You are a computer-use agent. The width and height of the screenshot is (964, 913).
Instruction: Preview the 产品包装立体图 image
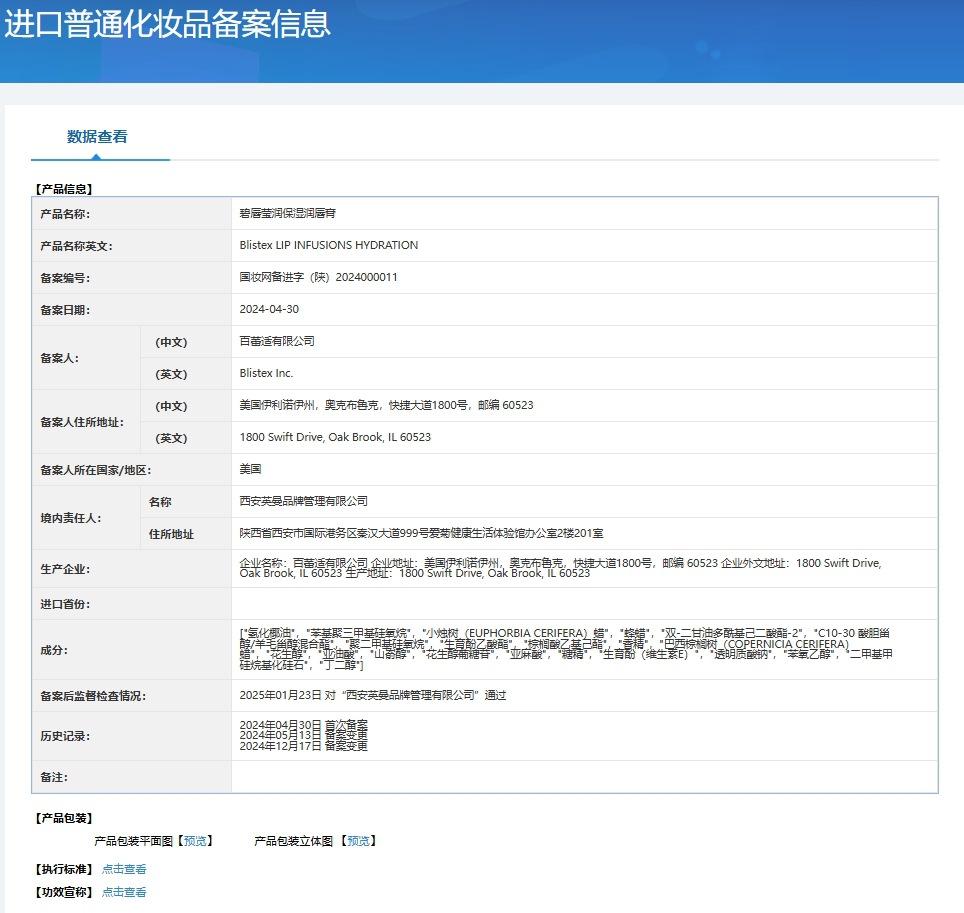click(359, 840)
